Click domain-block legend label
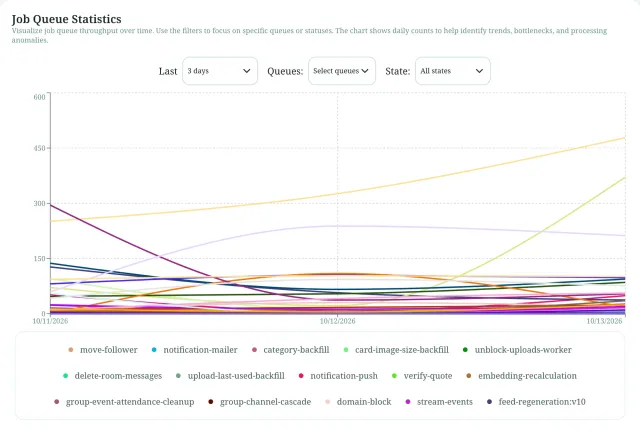Image resolution: width=640 pixels, height=436 pixels. point(364,402)
